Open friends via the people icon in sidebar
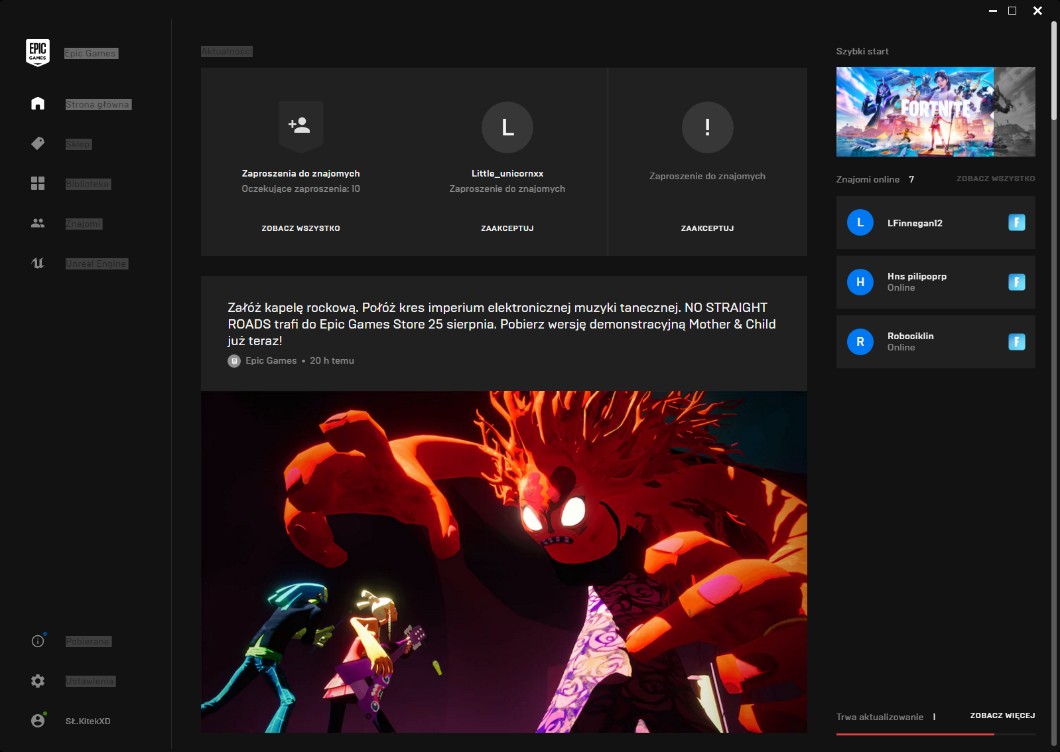1060x752 pixels. [38, 223]
